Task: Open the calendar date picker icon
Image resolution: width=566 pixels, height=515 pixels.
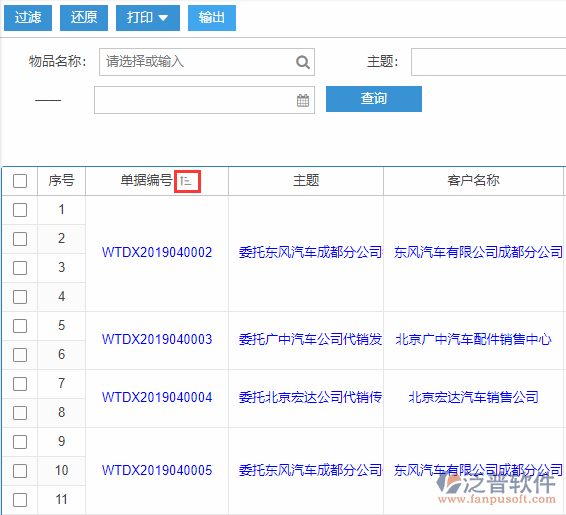Action: (303, 100)
